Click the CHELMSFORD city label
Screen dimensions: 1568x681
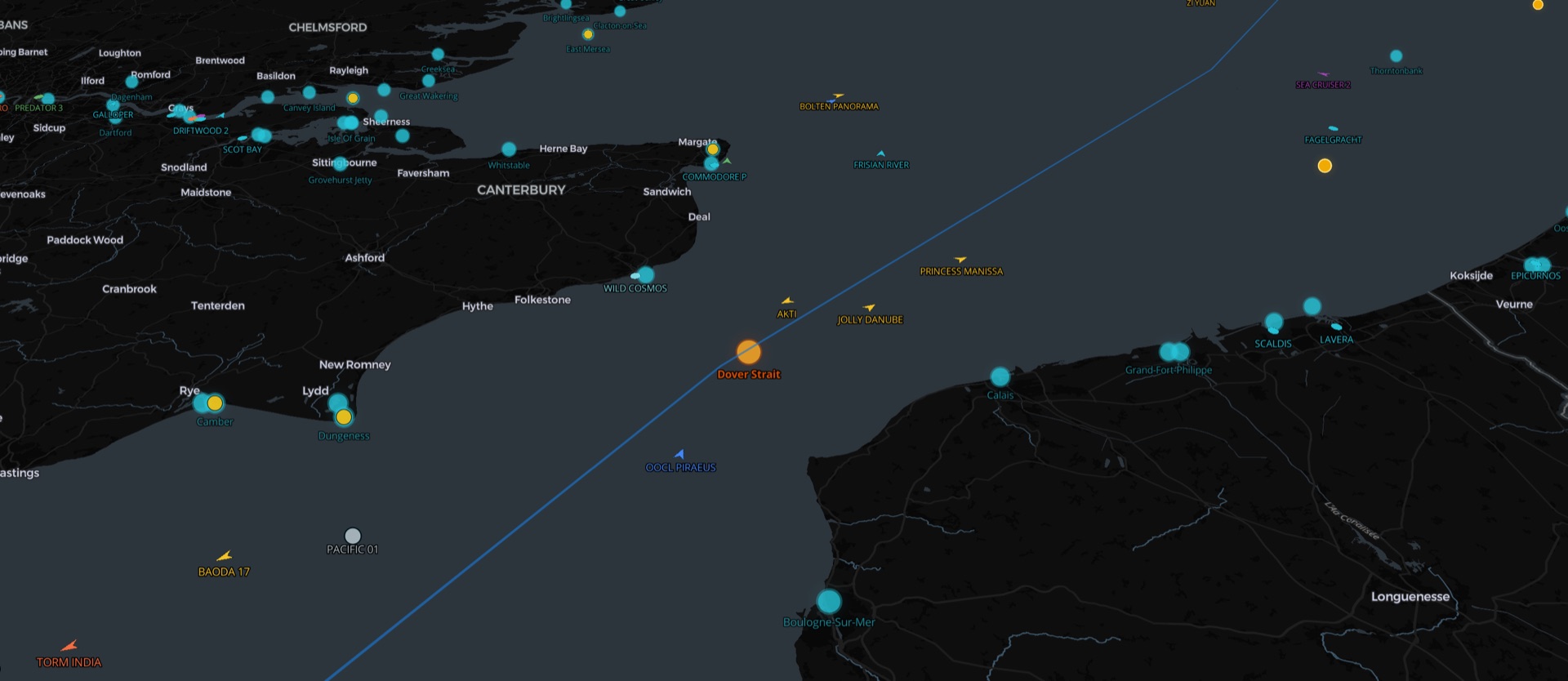327,28
